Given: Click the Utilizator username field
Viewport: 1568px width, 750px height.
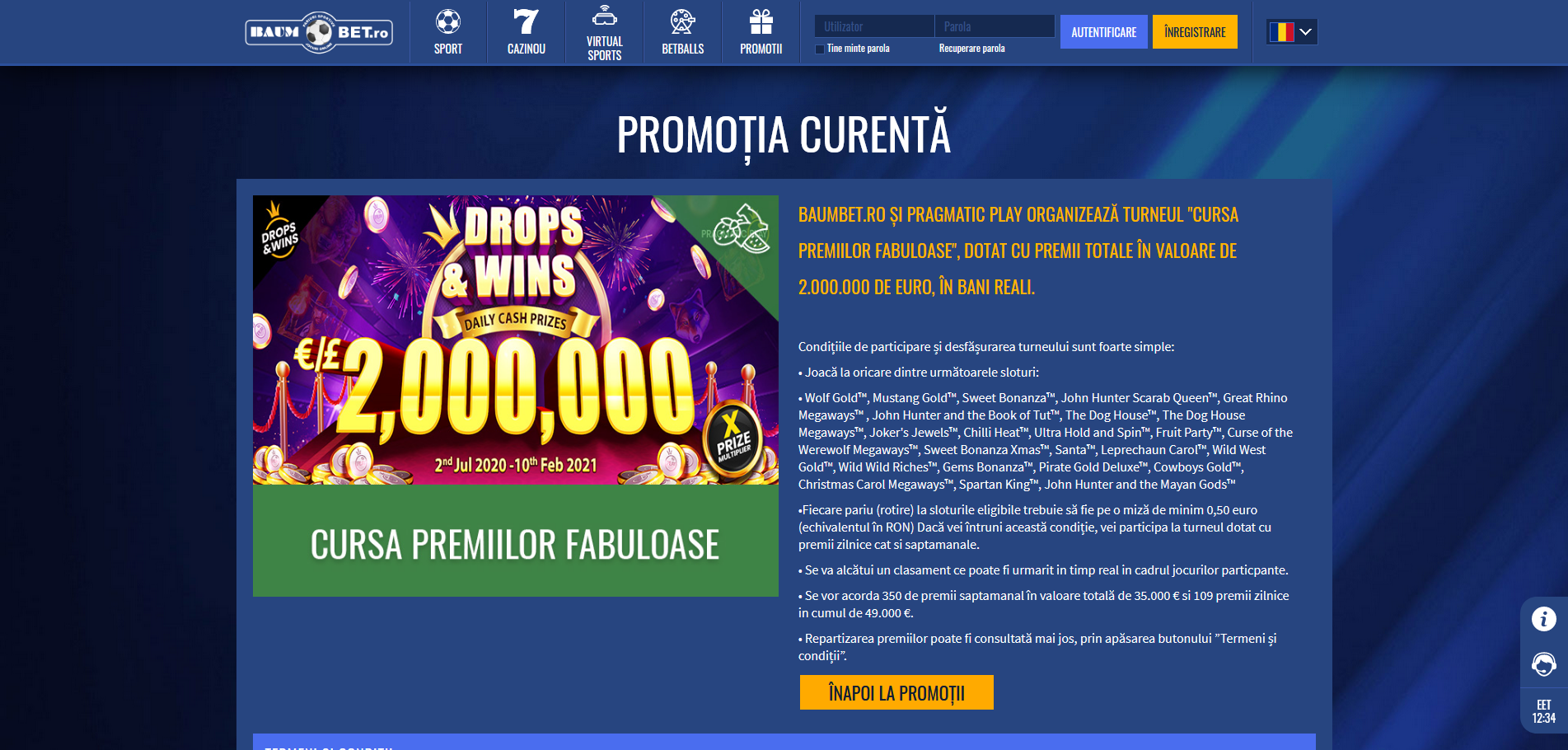Looking at the screenshot, I should [x=874, y=26].
